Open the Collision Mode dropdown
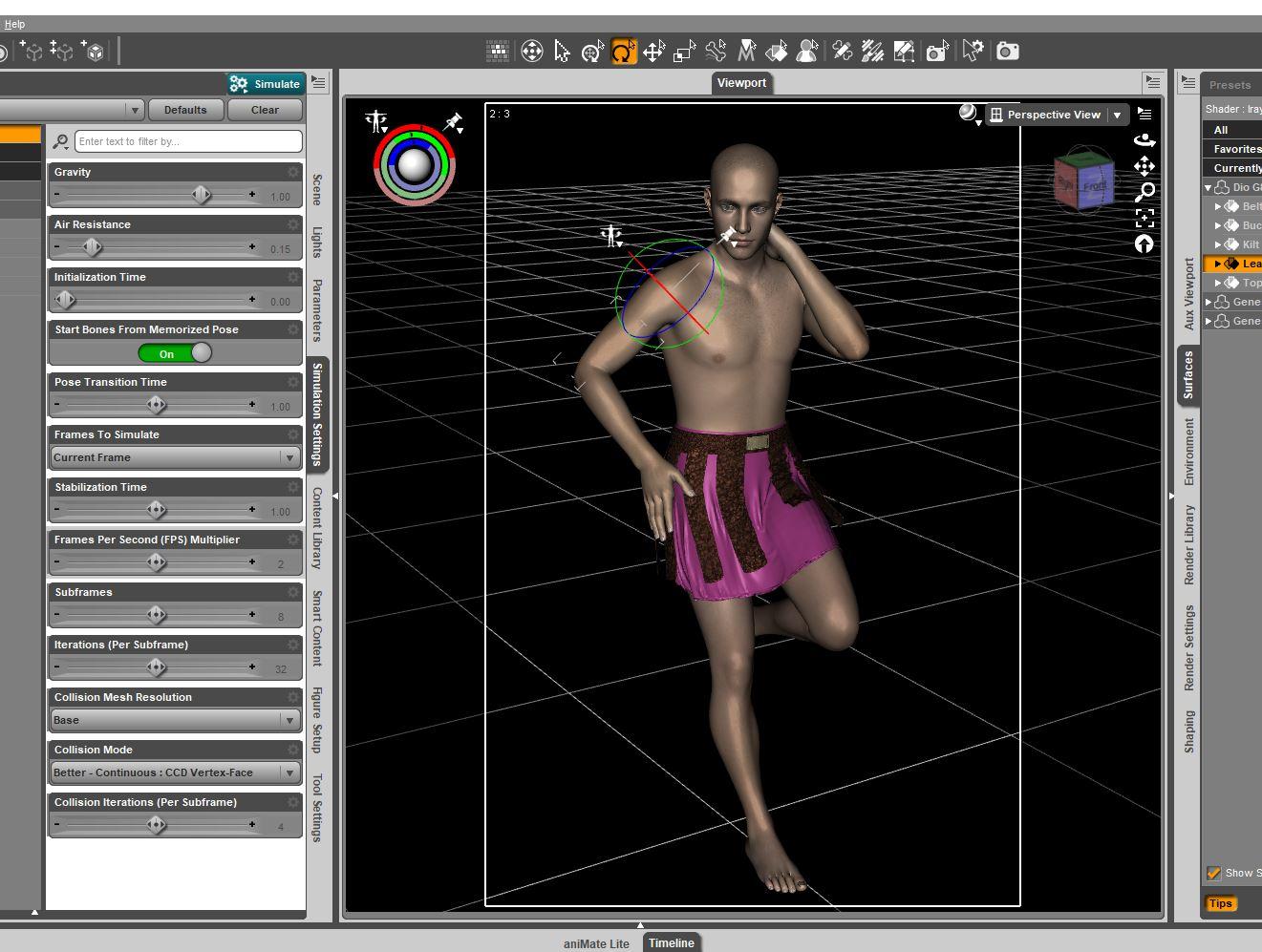Viewport: 1262px width, 952px height. 175,772
